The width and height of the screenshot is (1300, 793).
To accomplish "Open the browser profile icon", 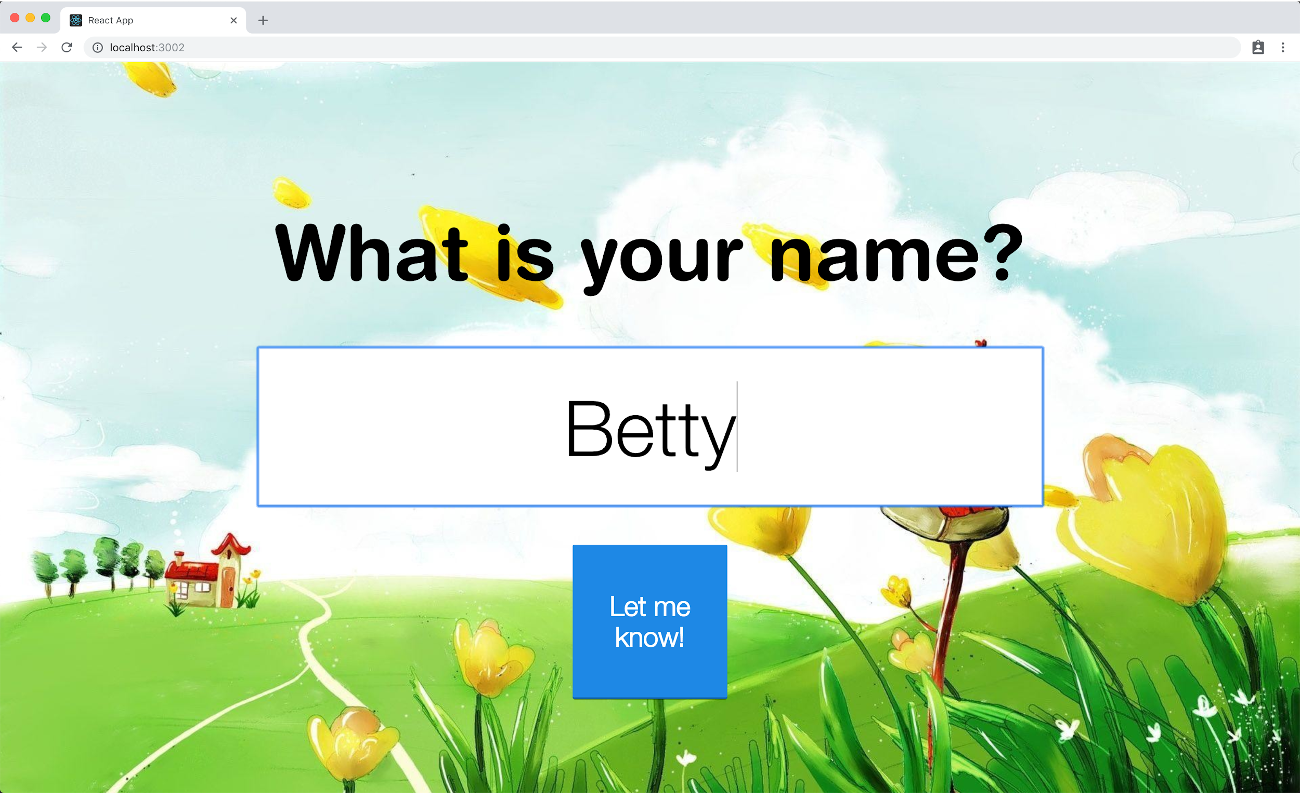I will [x=1258, y=47].
